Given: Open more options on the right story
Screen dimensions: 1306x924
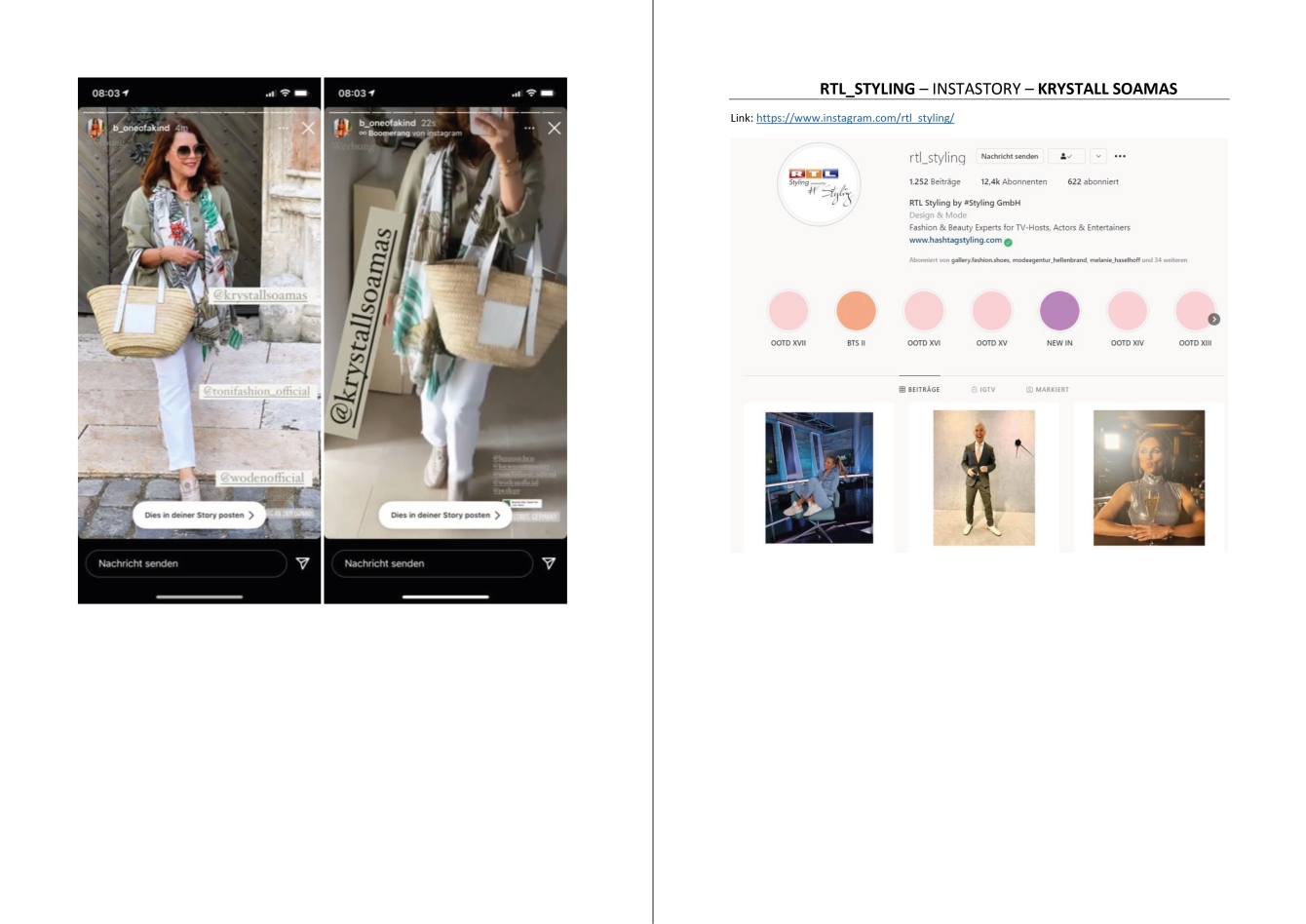Looking at the screenshot, I should [529, 129].
